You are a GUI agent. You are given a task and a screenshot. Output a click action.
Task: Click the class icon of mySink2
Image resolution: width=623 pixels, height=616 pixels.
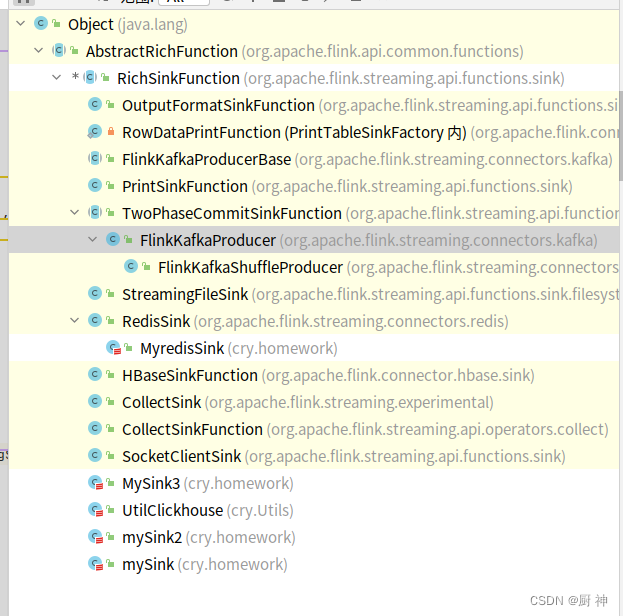click(x=95, y=537)
